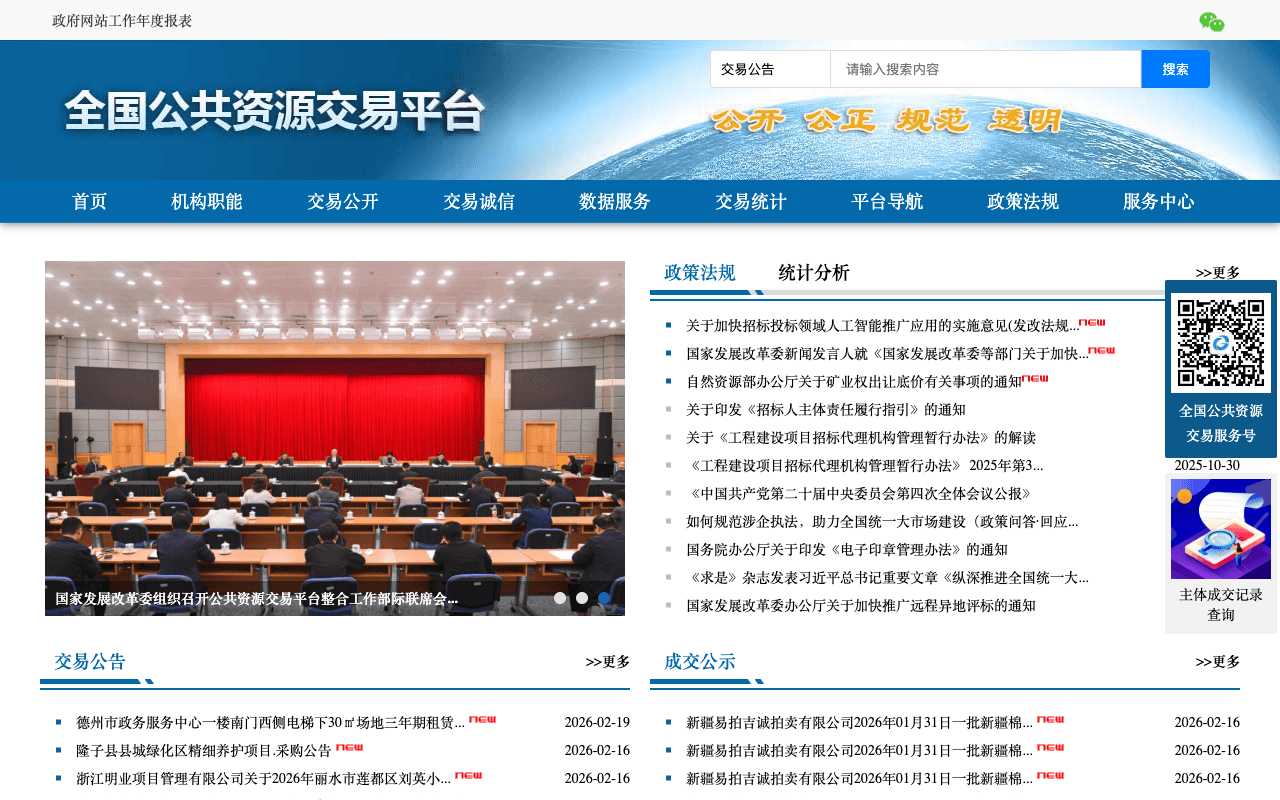This screenshot has width=1280, height=800.
Task: Click >>更多 in the 成交公示 section
Action: tap(1218, 661)
